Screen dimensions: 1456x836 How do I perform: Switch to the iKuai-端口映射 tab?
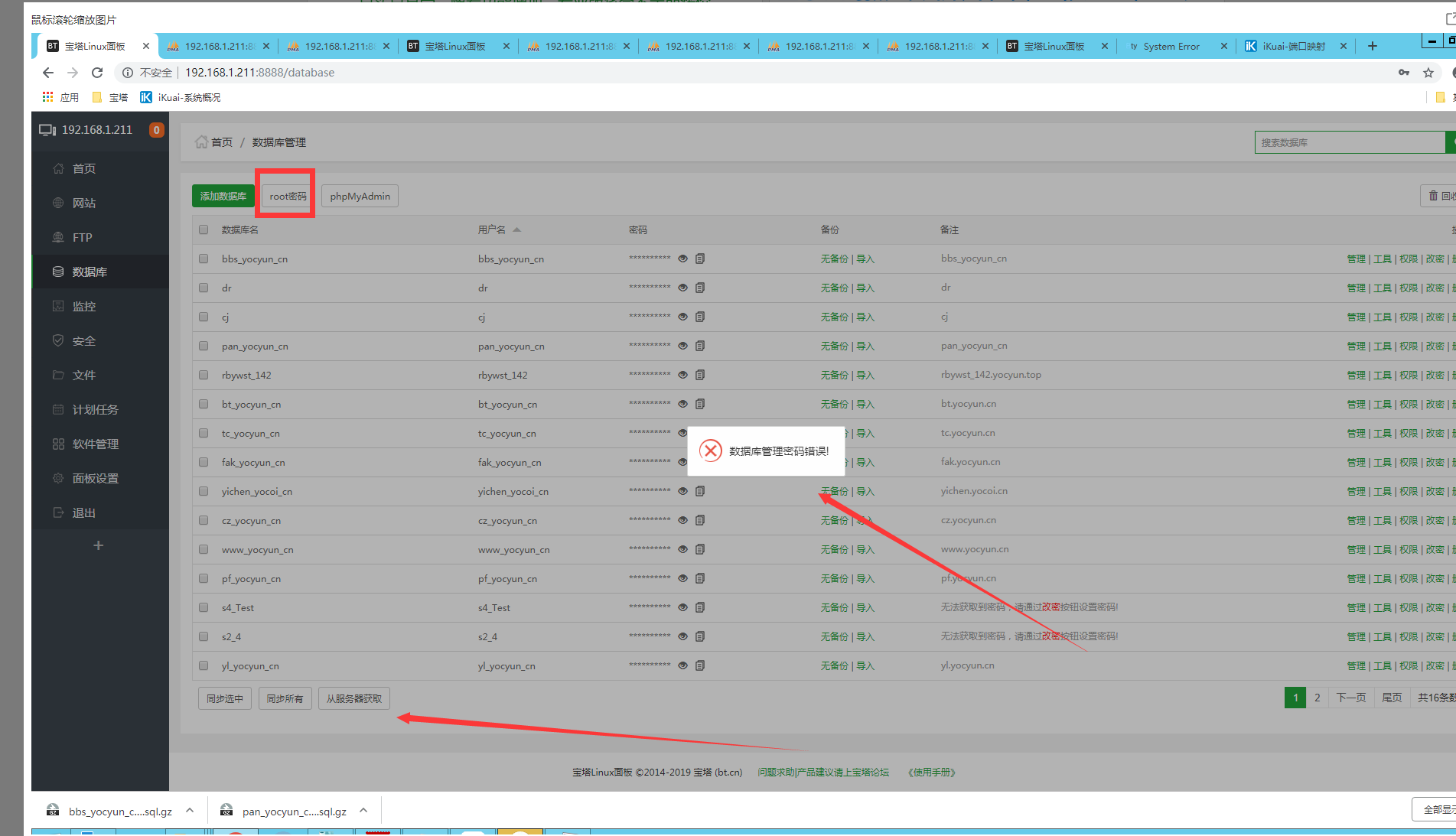click(x=1295, y=46)
